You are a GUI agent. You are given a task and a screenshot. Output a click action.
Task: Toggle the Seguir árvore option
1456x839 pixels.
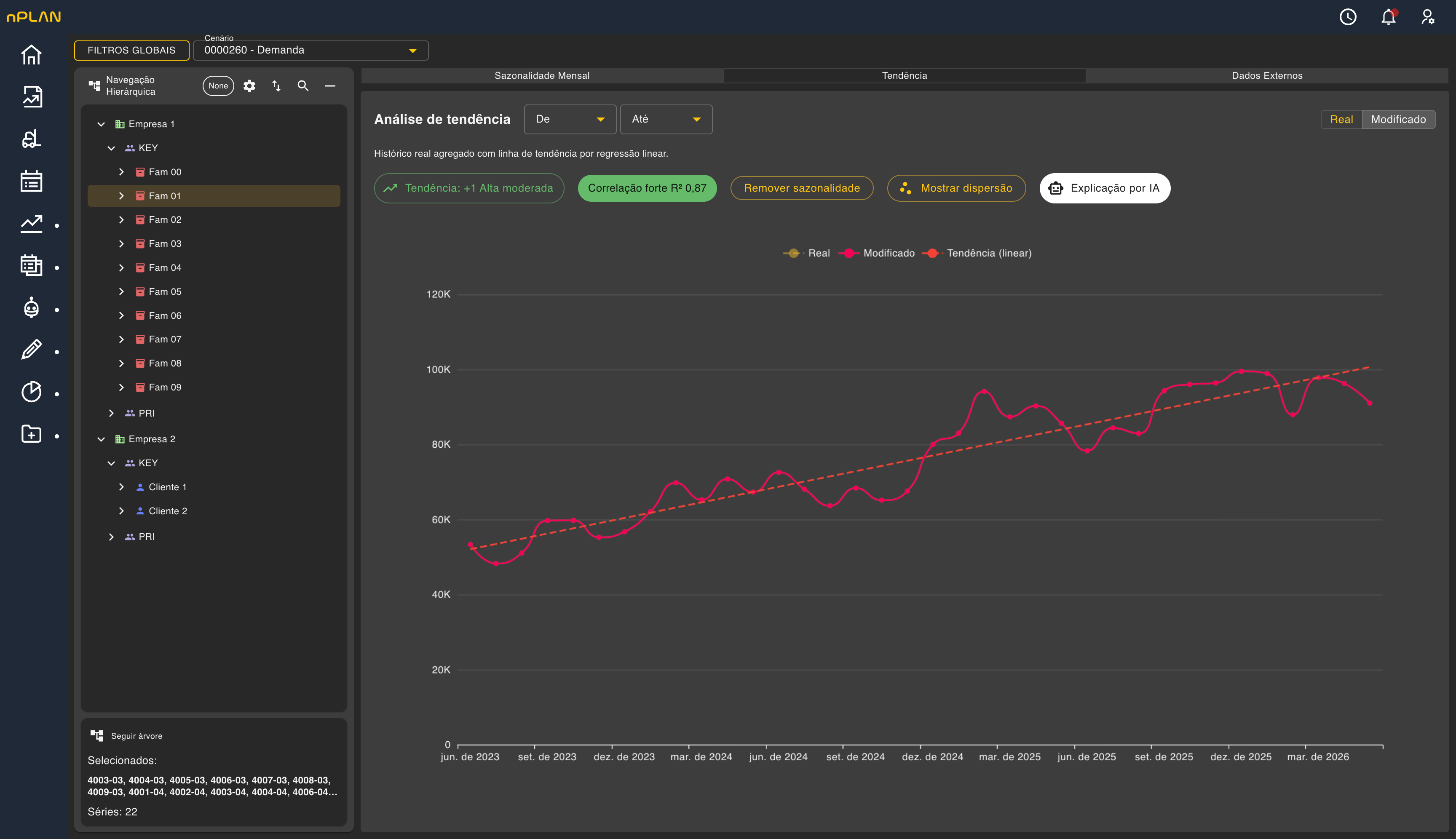(127, 736)
